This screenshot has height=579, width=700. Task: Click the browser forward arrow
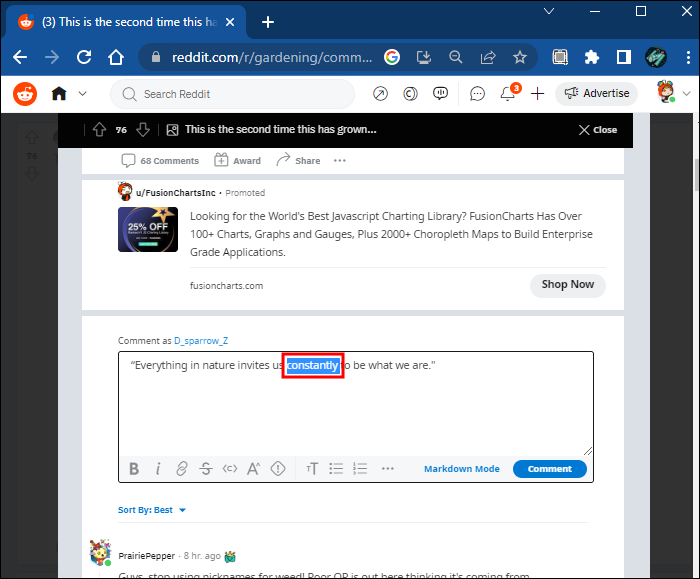click(52, 57)
